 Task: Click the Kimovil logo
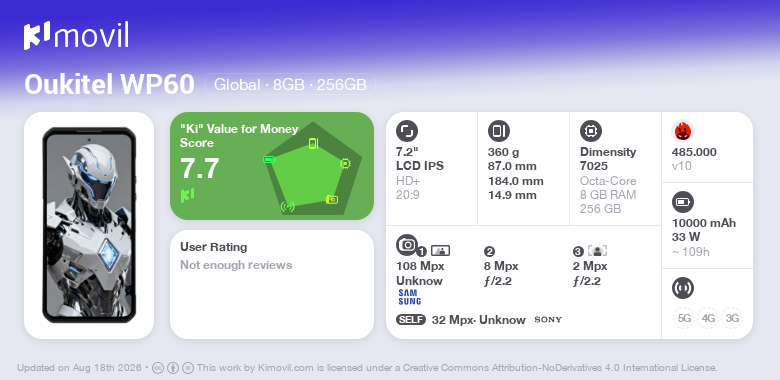tap(76, 36)
